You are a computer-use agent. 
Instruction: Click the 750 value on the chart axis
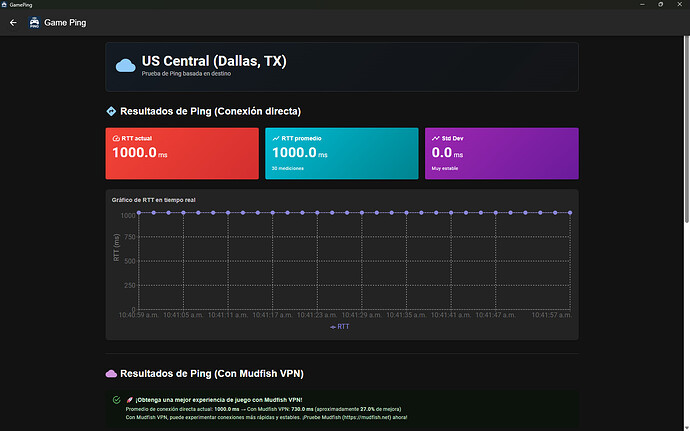pyautogui.click(x=130, y=237)
